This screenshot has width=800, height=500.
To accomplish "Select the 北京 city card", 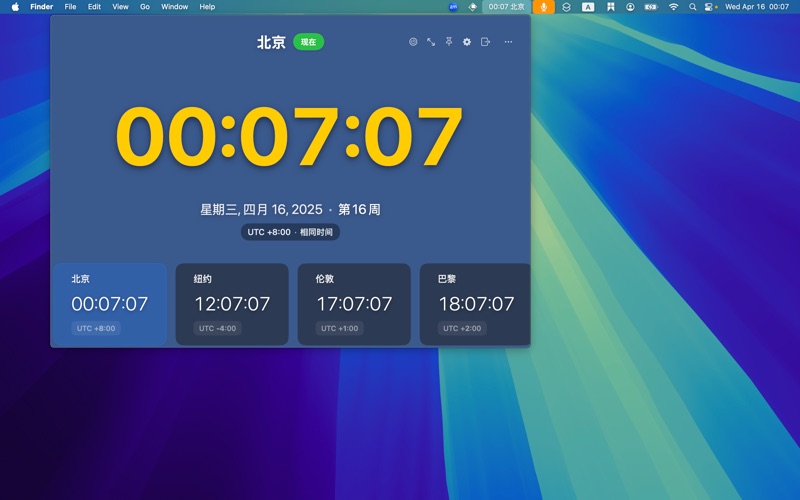I will pos(110,304).
